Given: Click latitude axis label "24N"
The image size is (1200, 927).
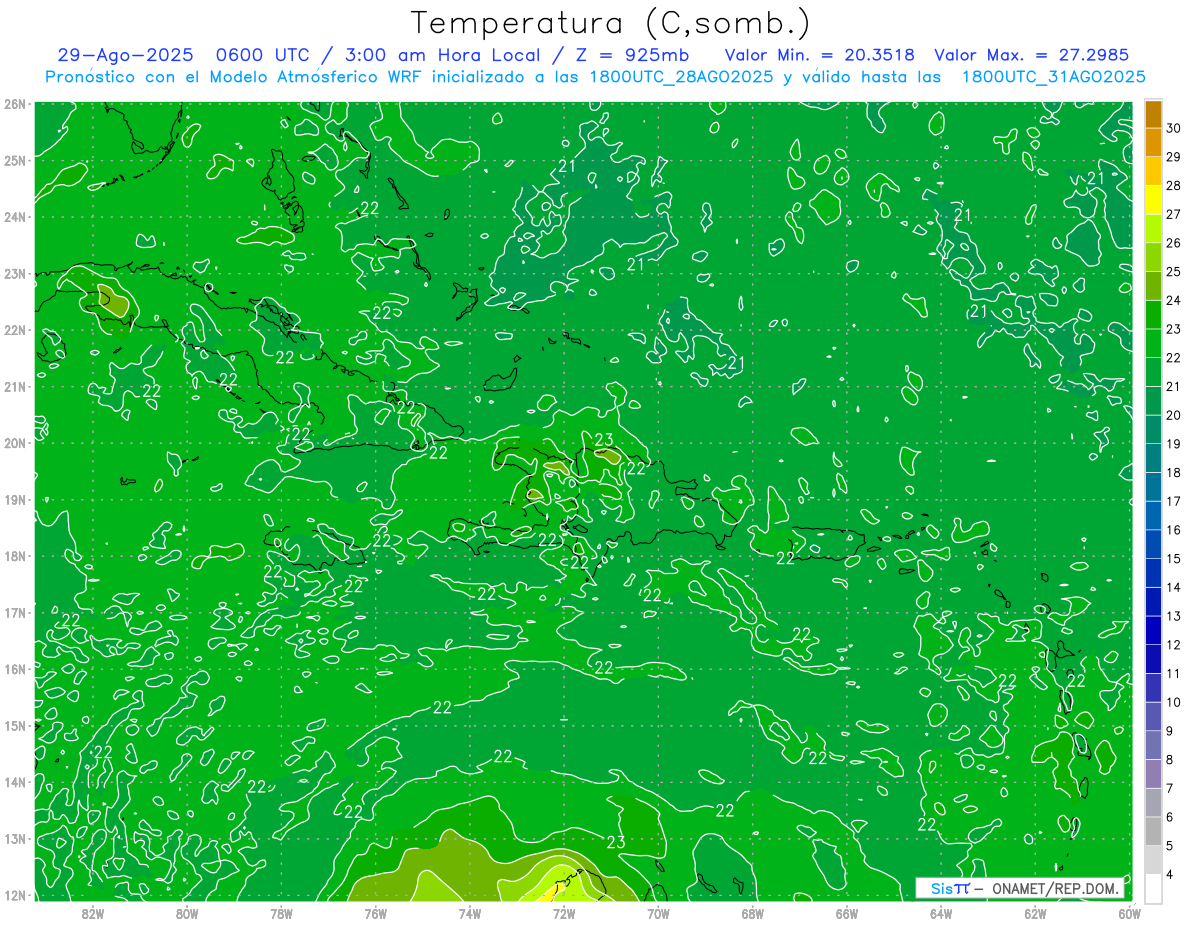Looking at the screenshot, I should tap(15, 217).
